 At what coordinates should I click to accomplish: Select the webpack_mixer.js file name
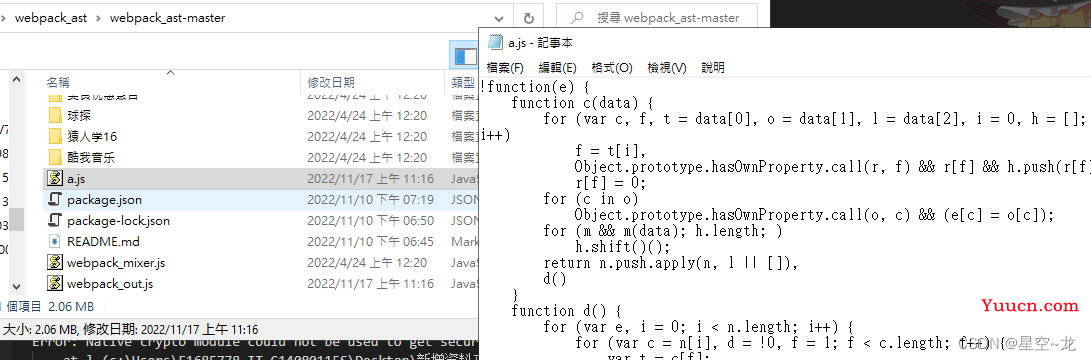[x=116, y=263]
